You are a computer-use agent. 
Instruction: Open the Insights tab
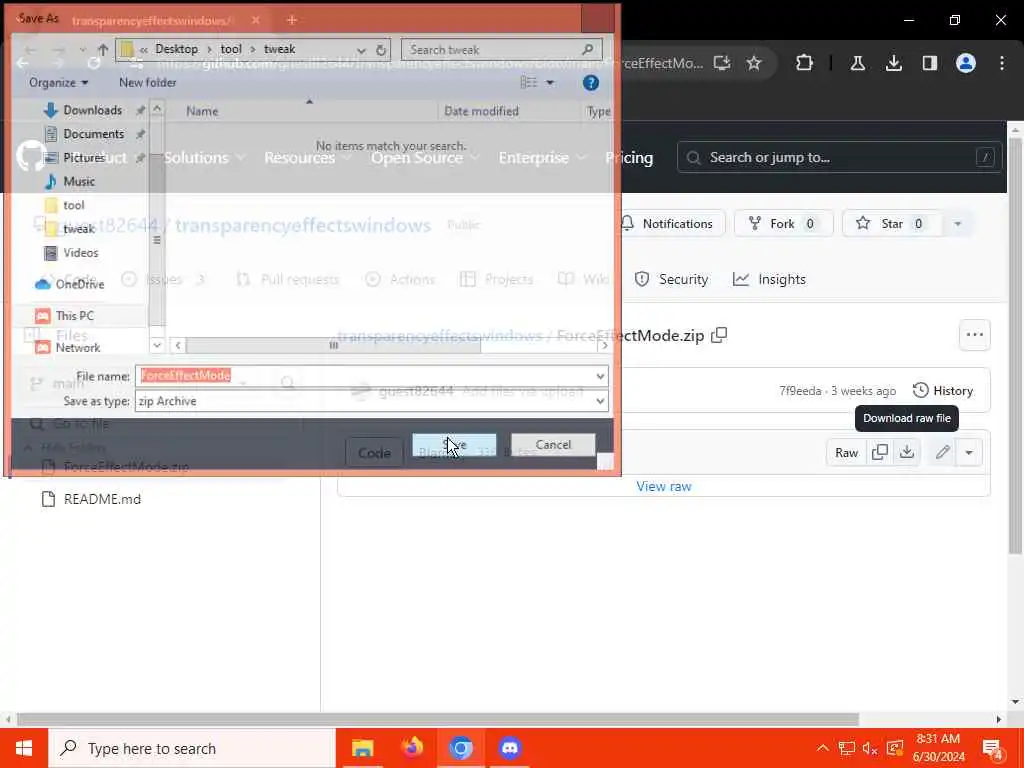[769, 280]
